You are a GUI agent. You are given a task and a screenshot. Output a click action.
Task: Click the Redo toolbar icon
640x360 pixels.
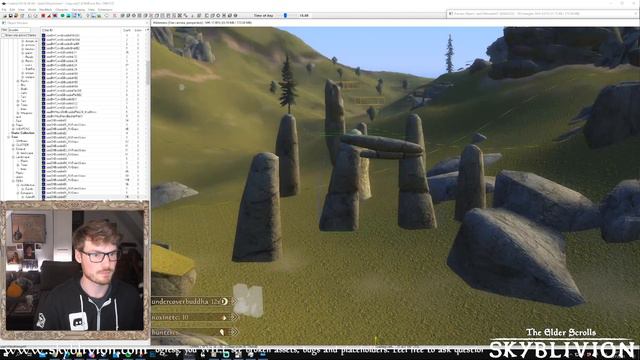(x=35, y=16)
